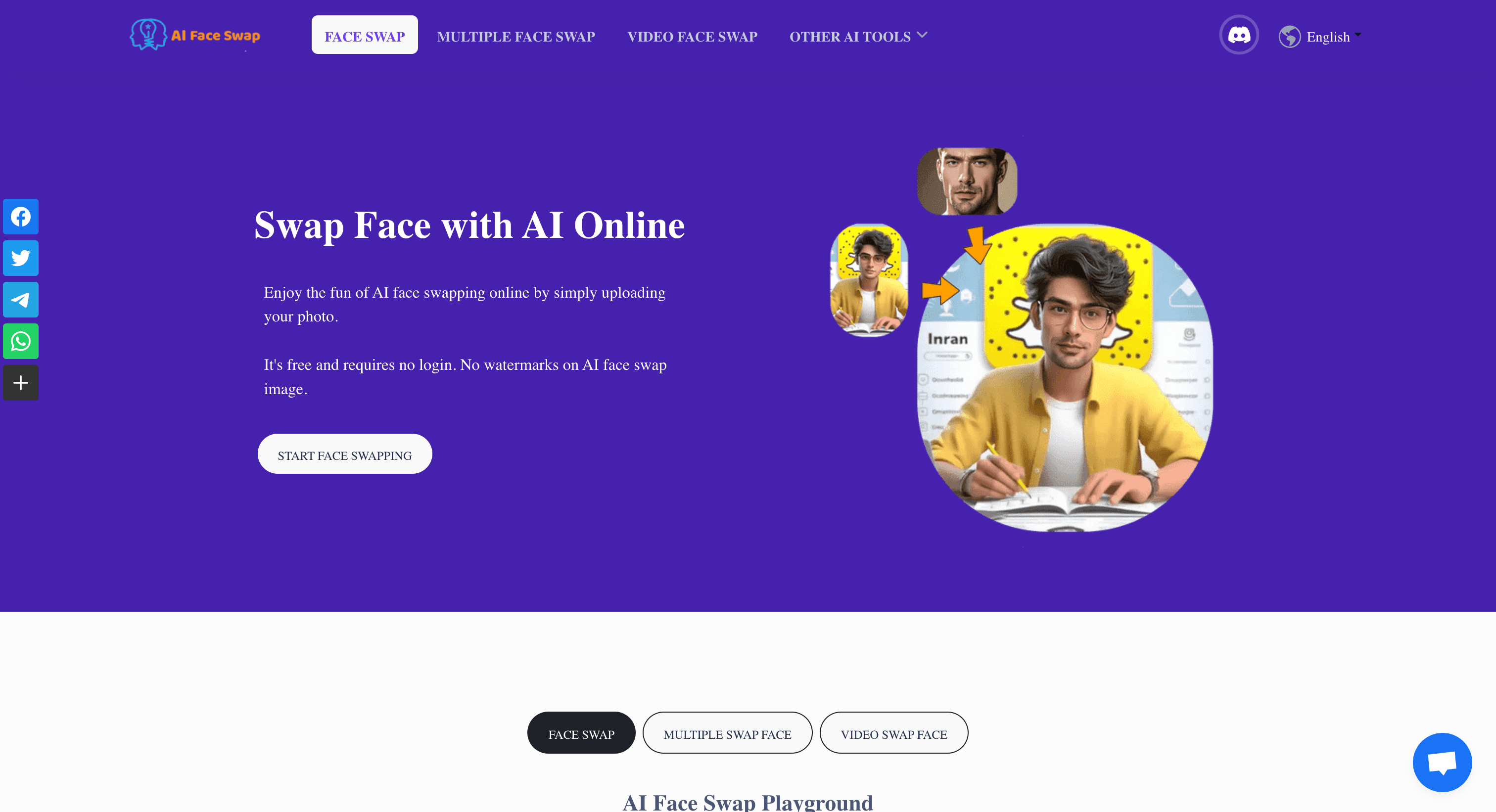Click the AI Face Swap brain logo icon

(x=148, y=35)
